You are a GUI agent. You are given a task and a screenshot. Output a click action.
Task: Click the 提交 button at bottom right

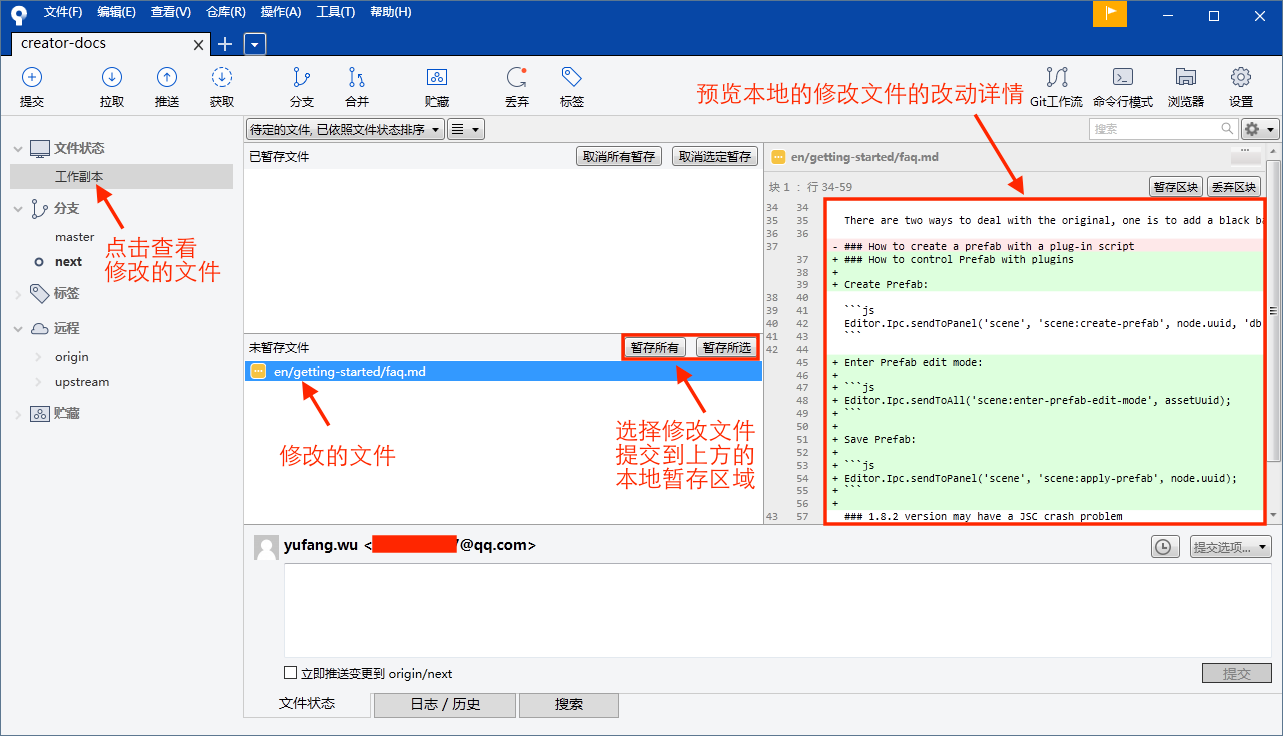(1237, 673)
